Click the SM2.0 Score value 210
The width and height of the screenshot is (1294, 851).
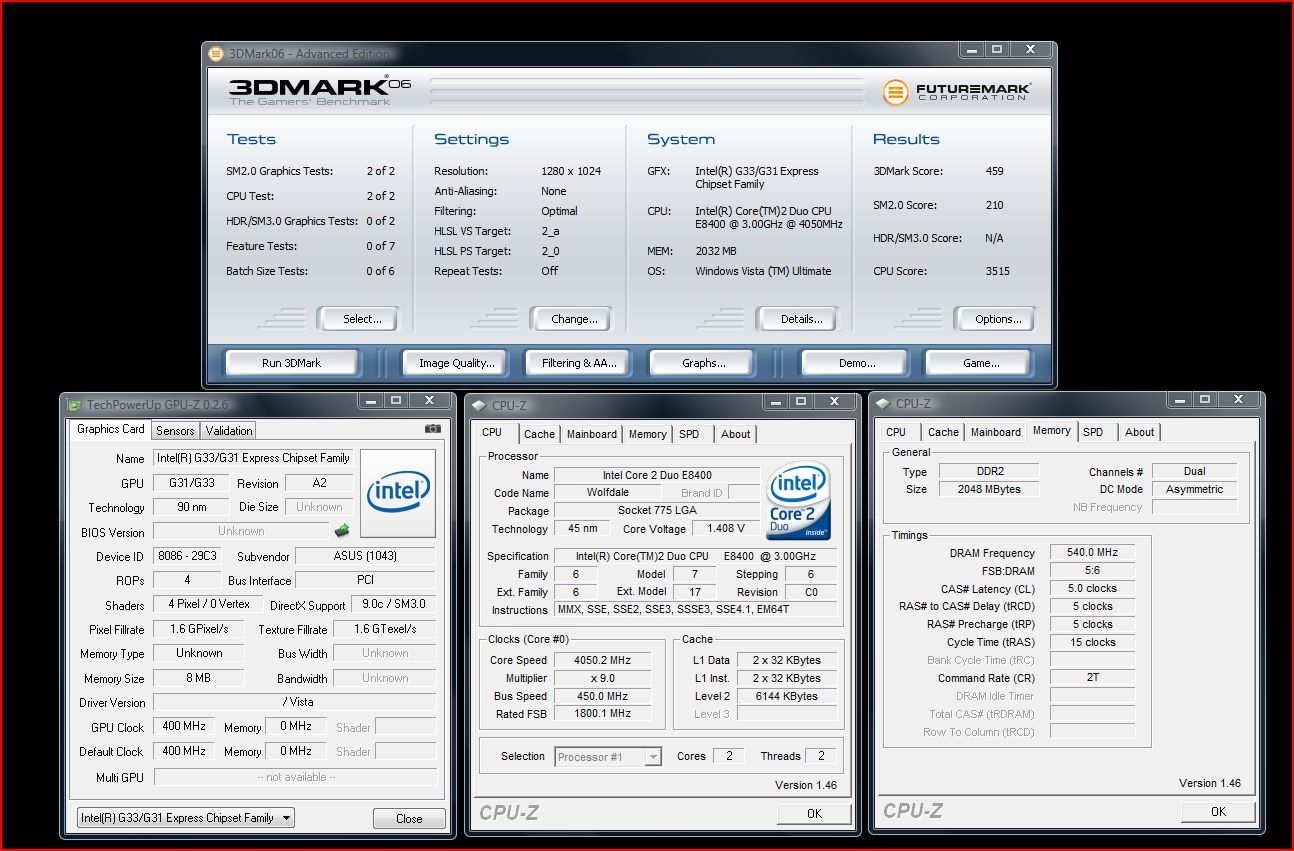point(994,205)
